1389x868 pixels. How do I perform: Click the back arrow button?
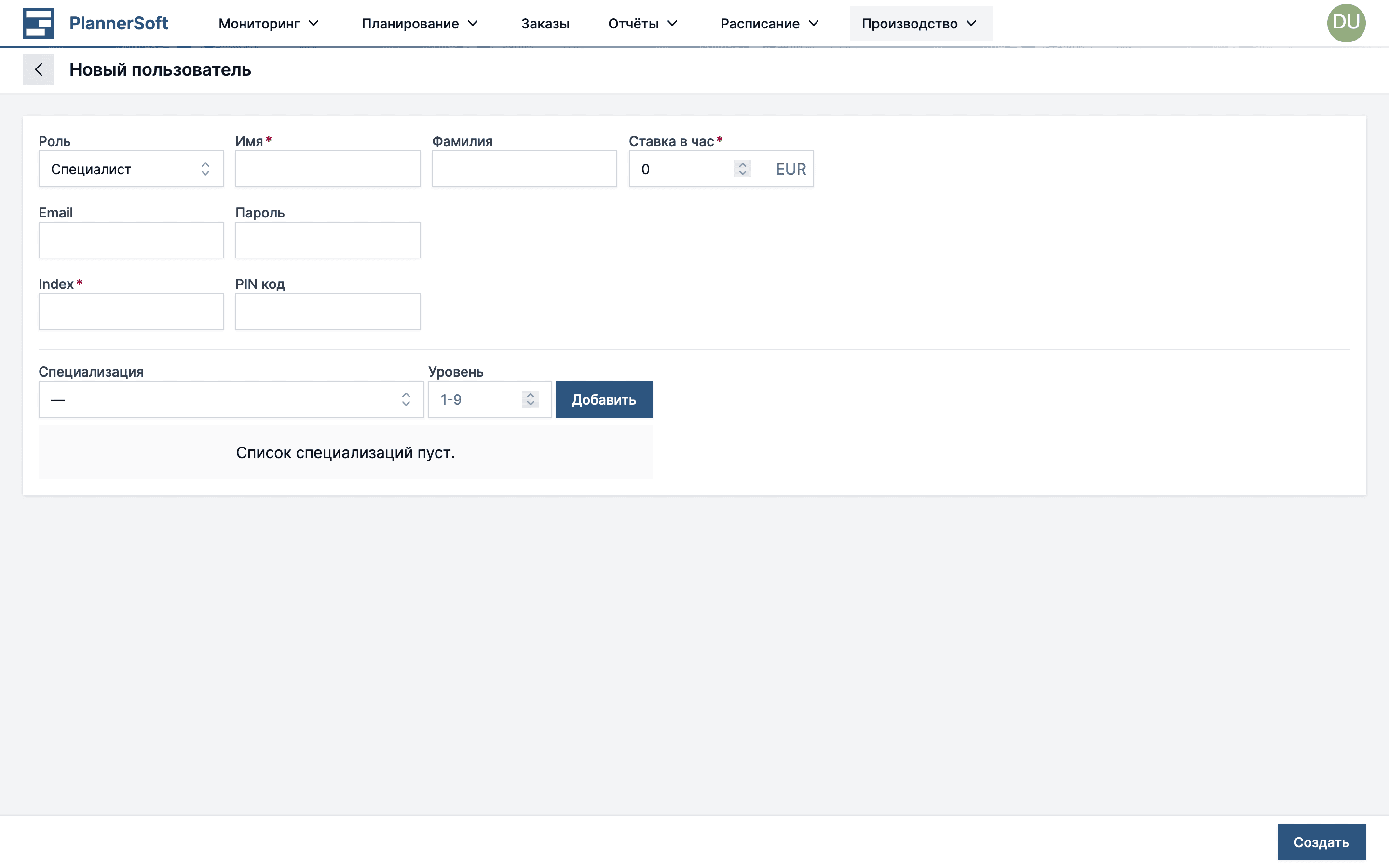pos(38,69)
